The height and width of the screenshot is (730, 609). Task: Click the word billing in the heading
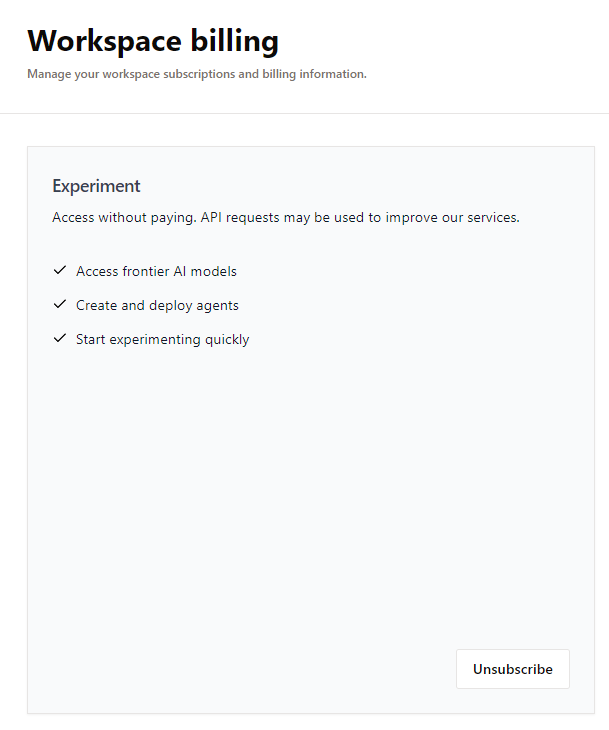[x=235, y=41]
